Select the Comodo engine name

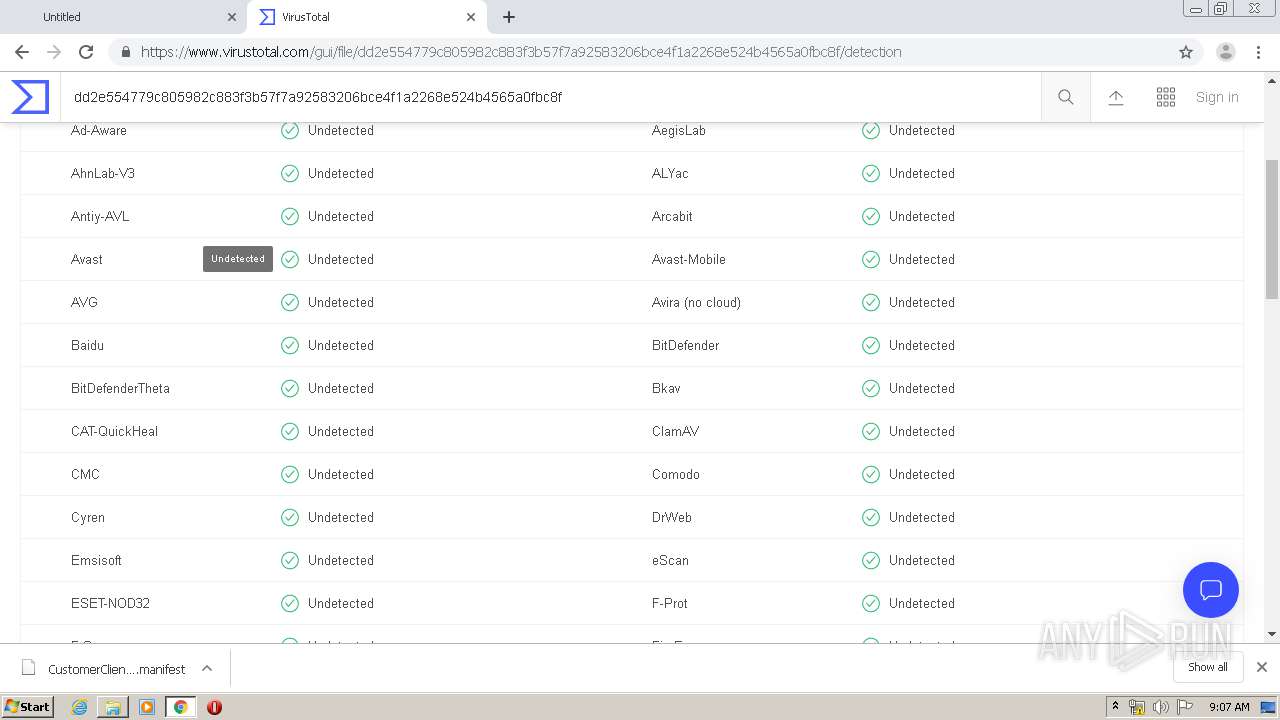676,474
